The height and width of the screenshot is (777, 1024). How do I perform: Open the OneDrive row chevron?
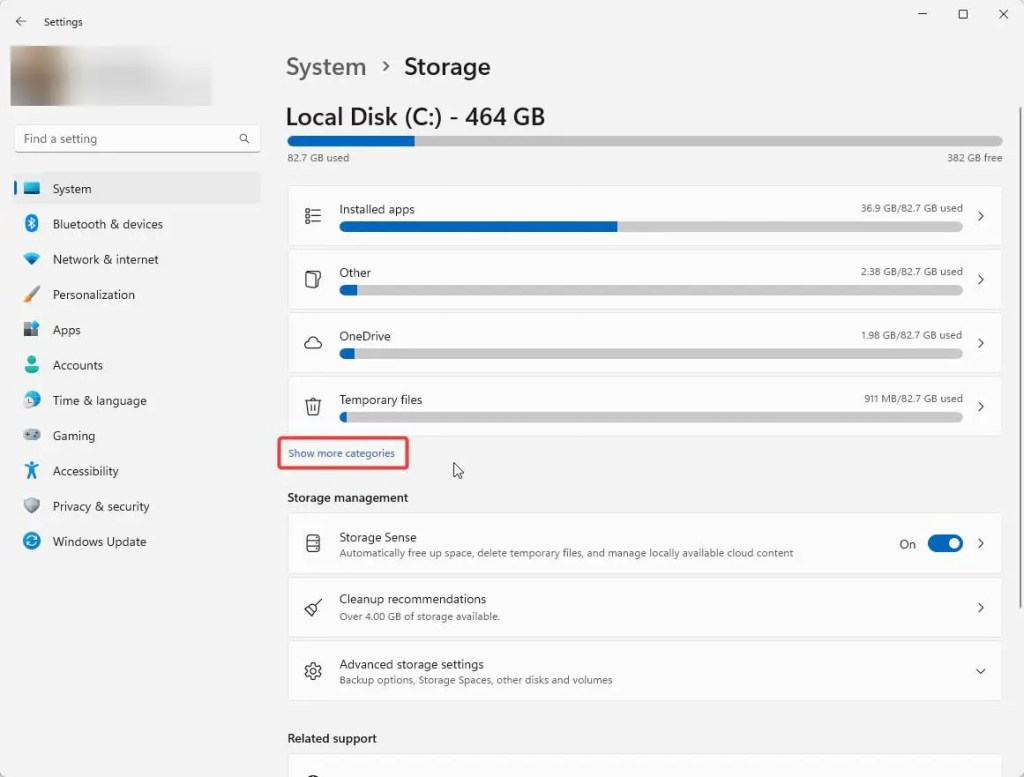(x=980, y=343)
